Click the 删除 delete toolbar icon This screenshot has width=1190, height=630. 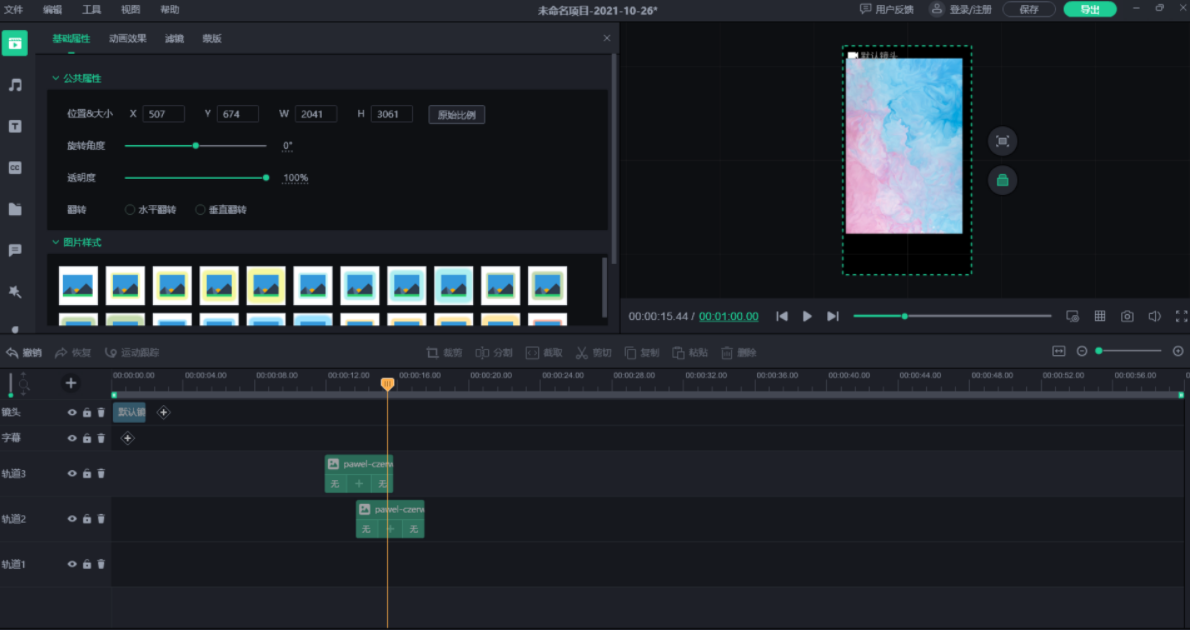point(727,353)
